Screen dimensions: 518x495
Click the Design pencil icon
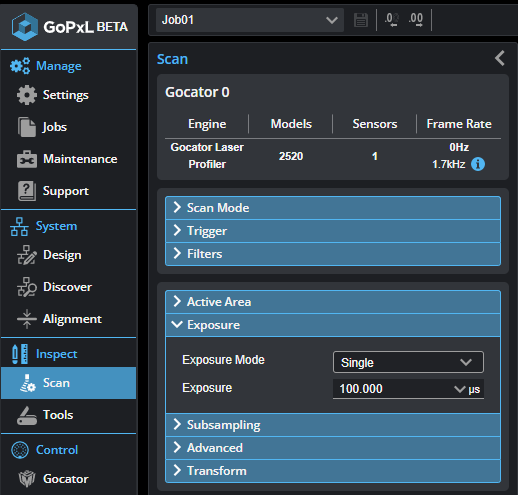[27, 255]
